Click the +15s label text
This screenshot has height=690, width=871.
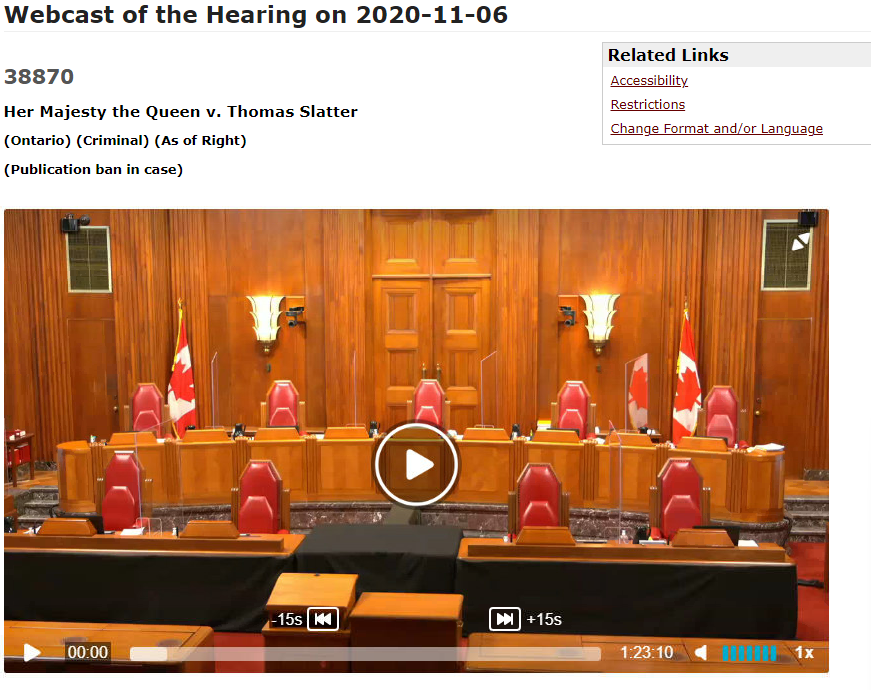[544, 619]
